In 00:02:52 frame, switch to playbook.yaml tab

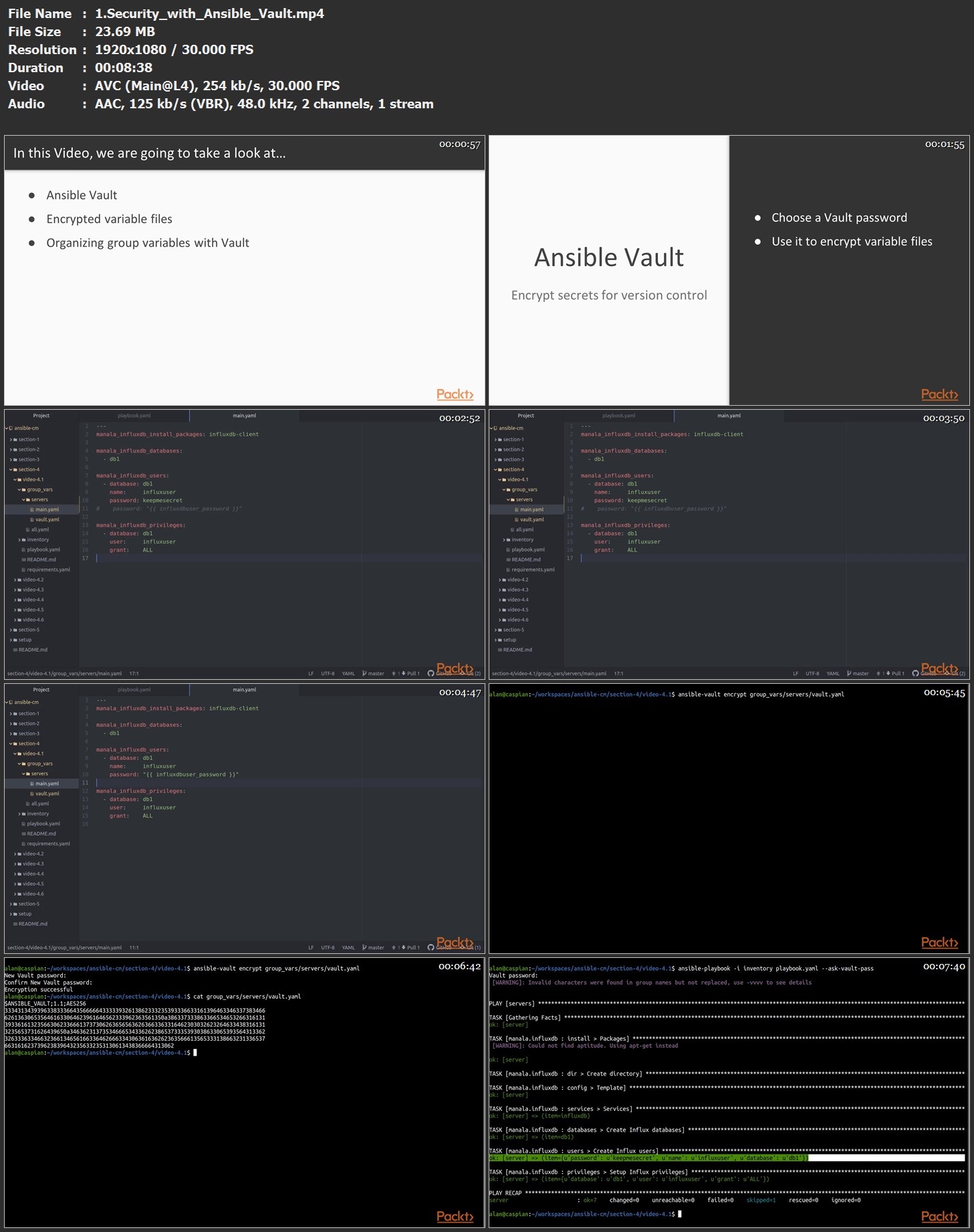tap(134, 416)
